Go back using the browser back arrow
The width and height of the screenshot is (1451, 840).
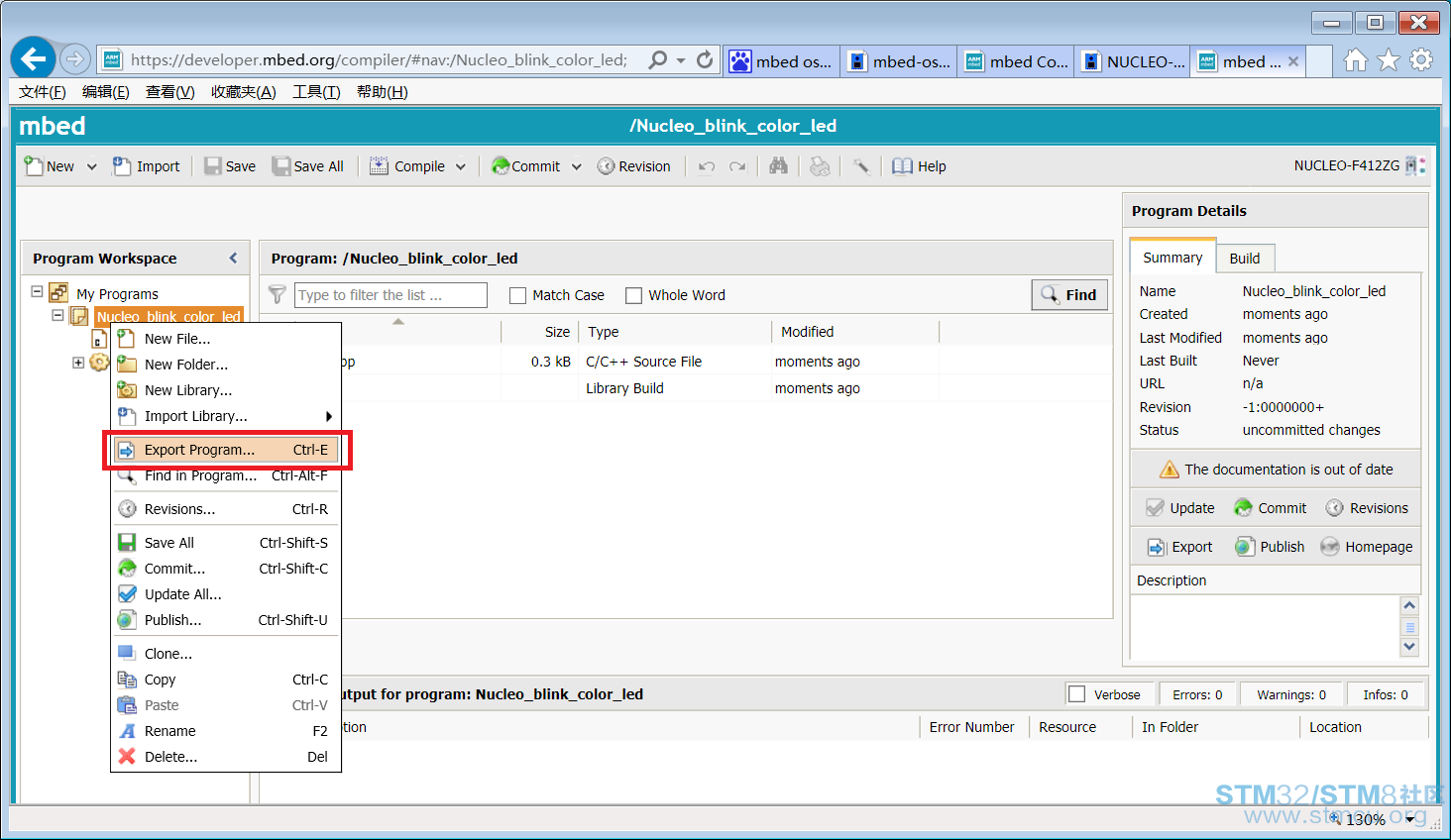click(34, 59)
